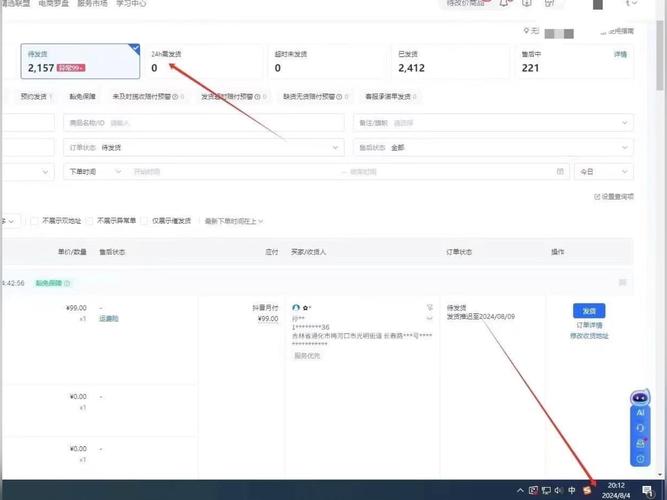Viewport: 667px width, 500px height.
Task: Click the 服务优先 tag under address
Action: [x=307, y=355]
